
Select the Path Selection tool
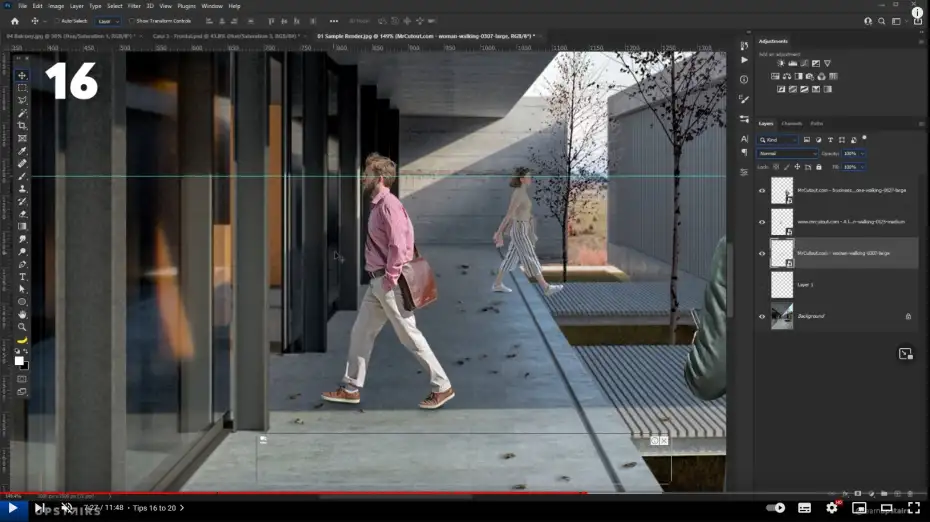tap(22, 289)
